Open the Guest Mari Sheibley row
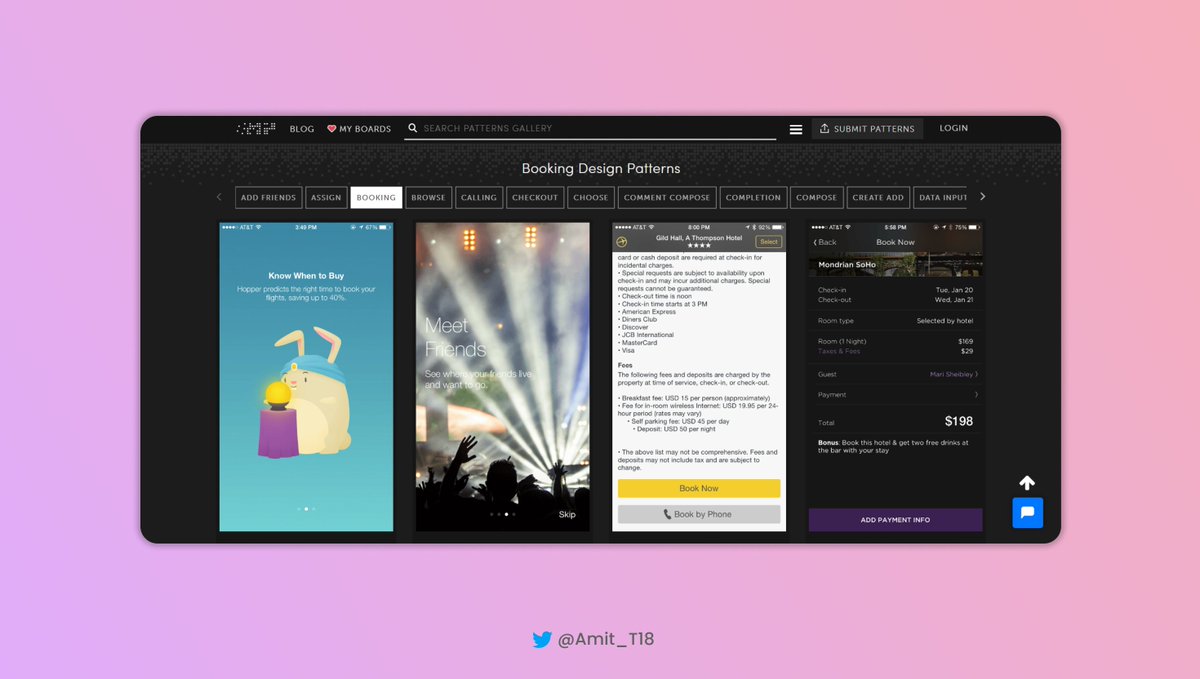The image size is (1200, 679). (896, 374)
